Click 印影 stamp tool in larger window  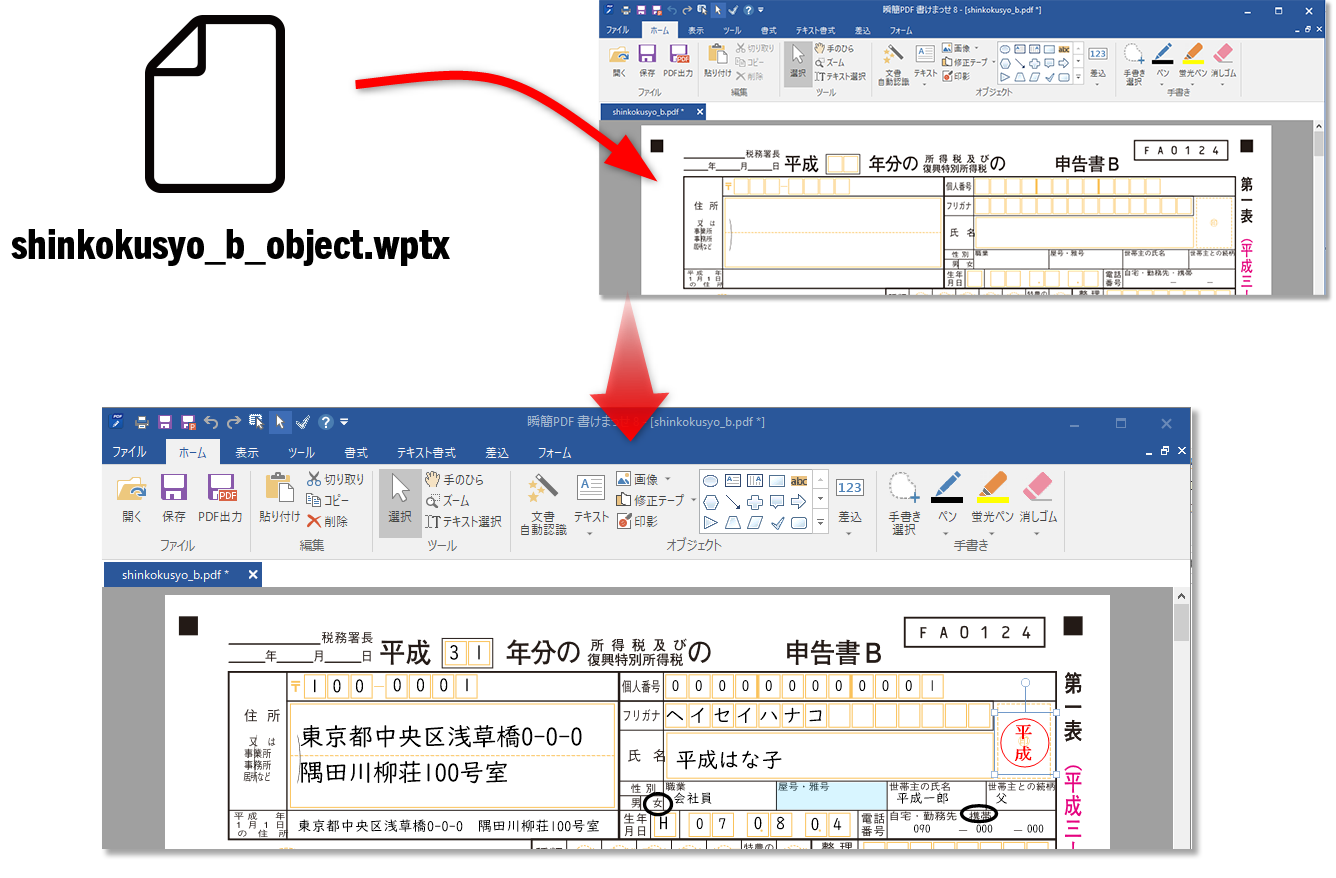pos(637,521)
